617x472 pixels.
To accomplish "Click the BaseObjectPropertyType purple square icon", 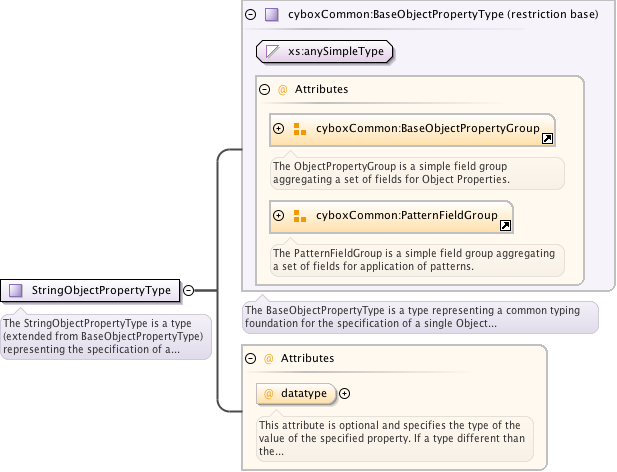I will coord(272,15).
